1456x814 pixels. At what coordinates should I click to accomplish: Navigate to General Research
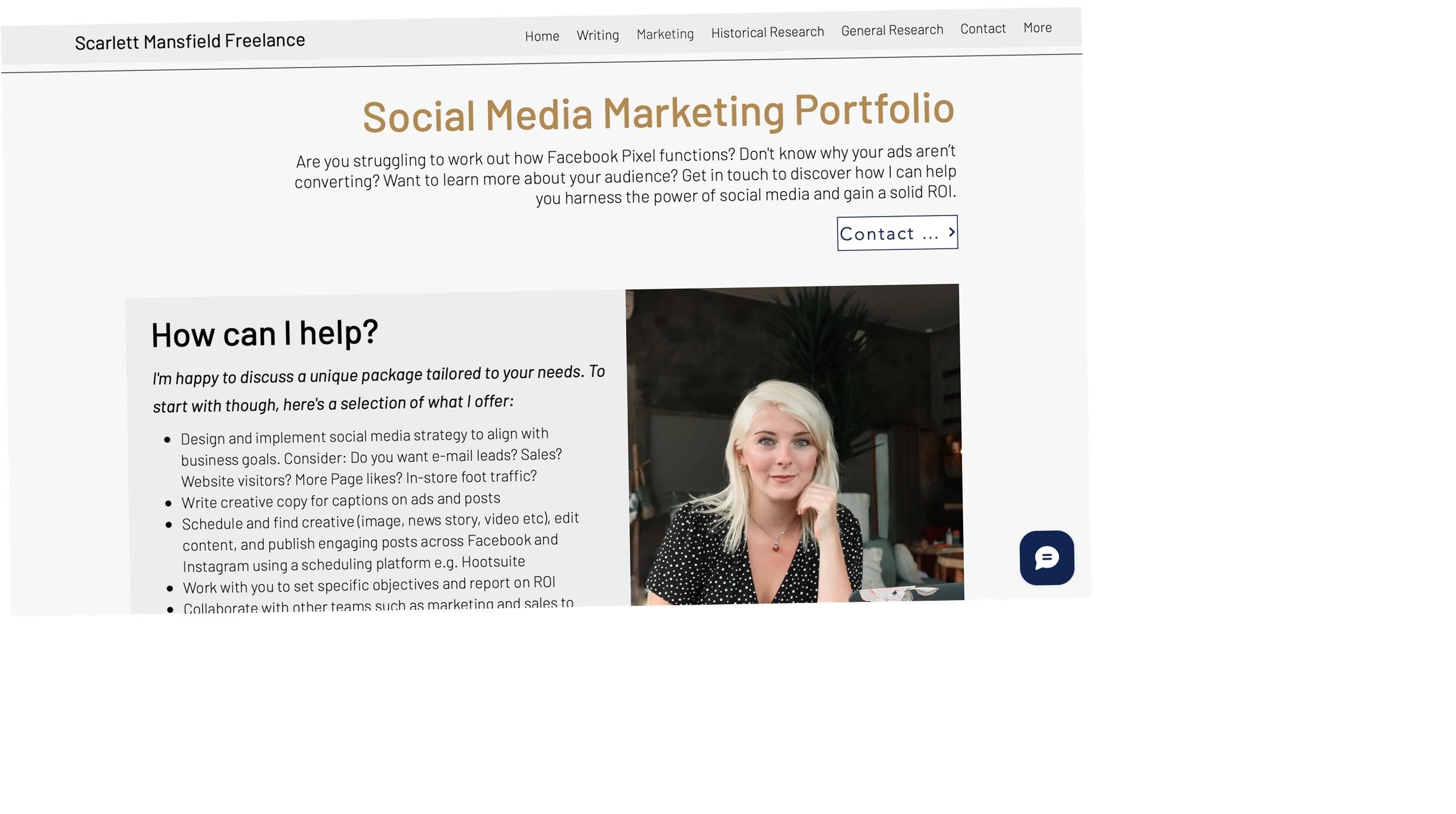tap(892, 30)
